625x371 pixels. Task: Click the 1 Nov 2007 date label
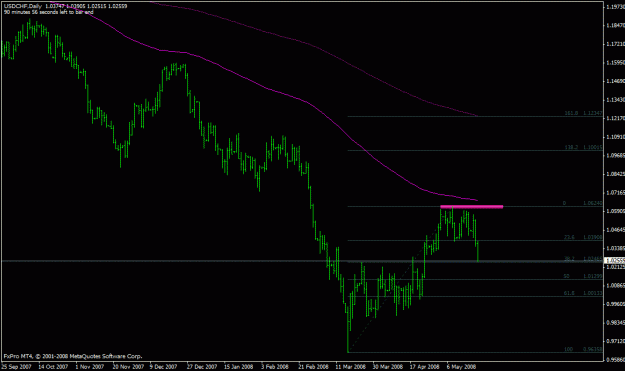pos(90,367)
